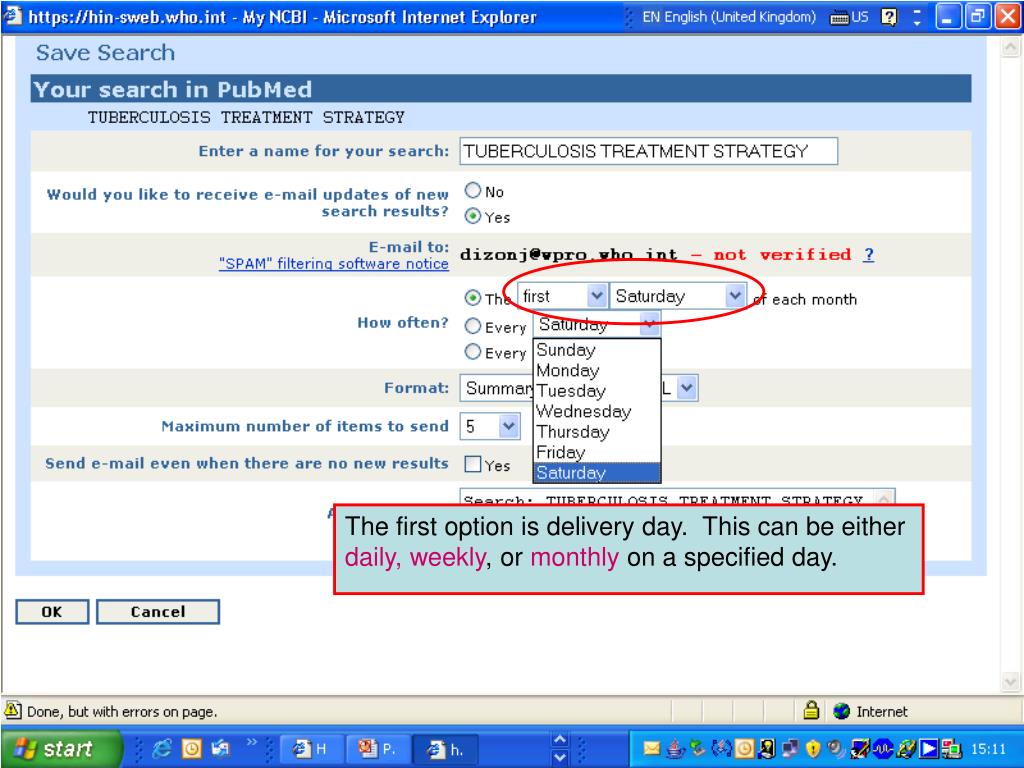
Task: Open the Format Summary dropdown arrow
Action: coord(686,388)
